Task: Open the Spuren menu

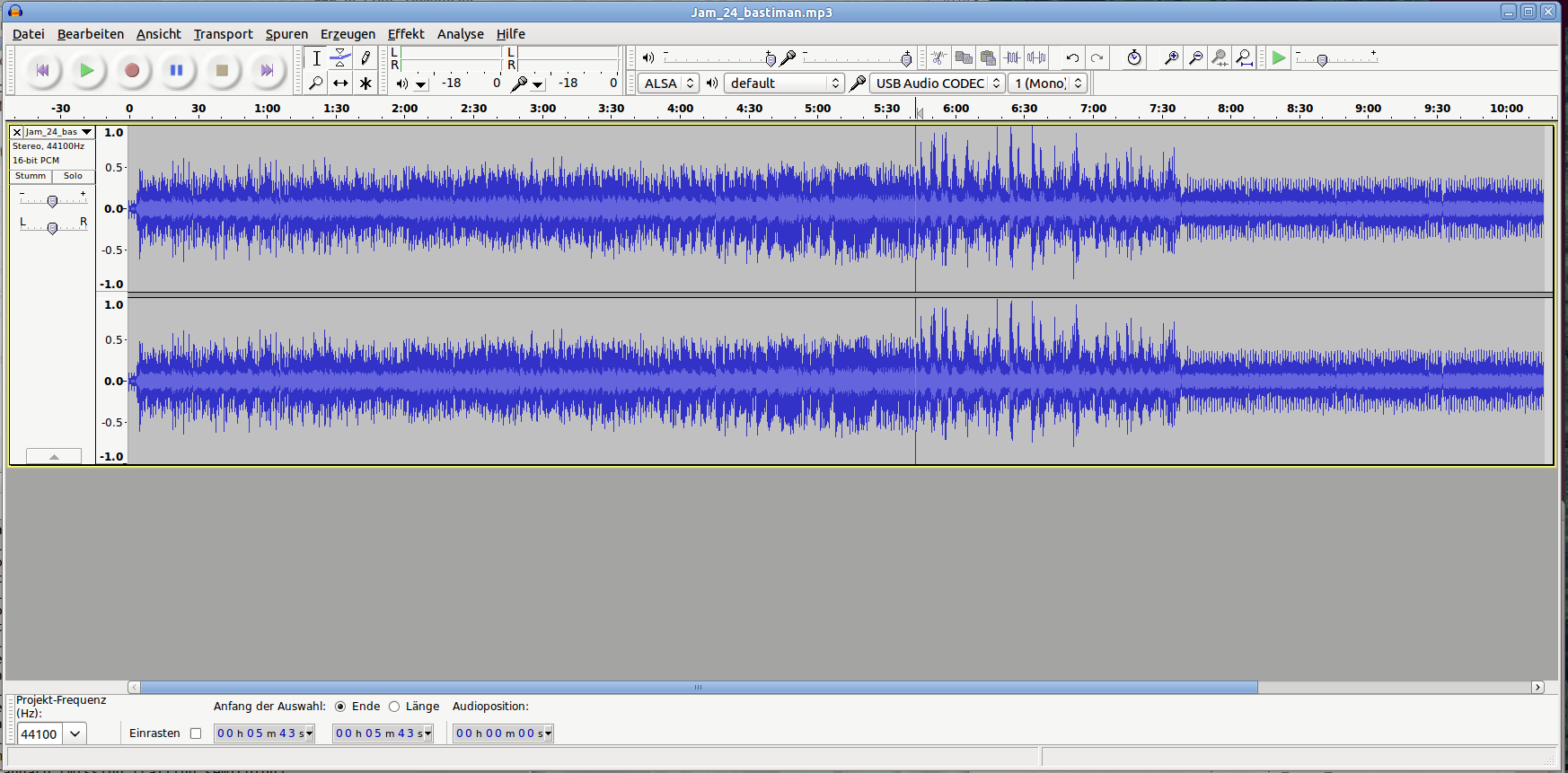Action: (286, 34)
